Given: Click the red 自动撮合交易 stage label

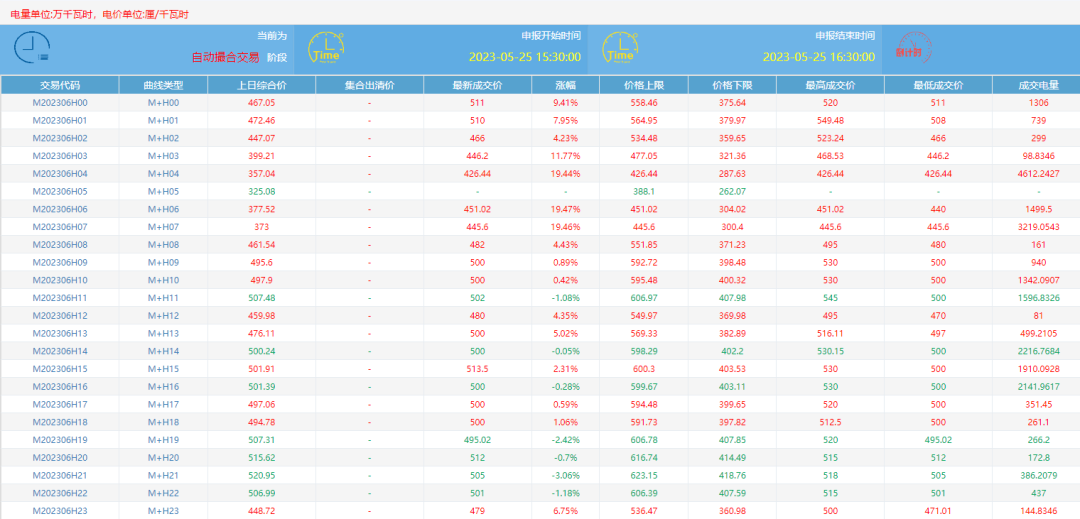Looking at the screenshot, I should coord(225,58).
